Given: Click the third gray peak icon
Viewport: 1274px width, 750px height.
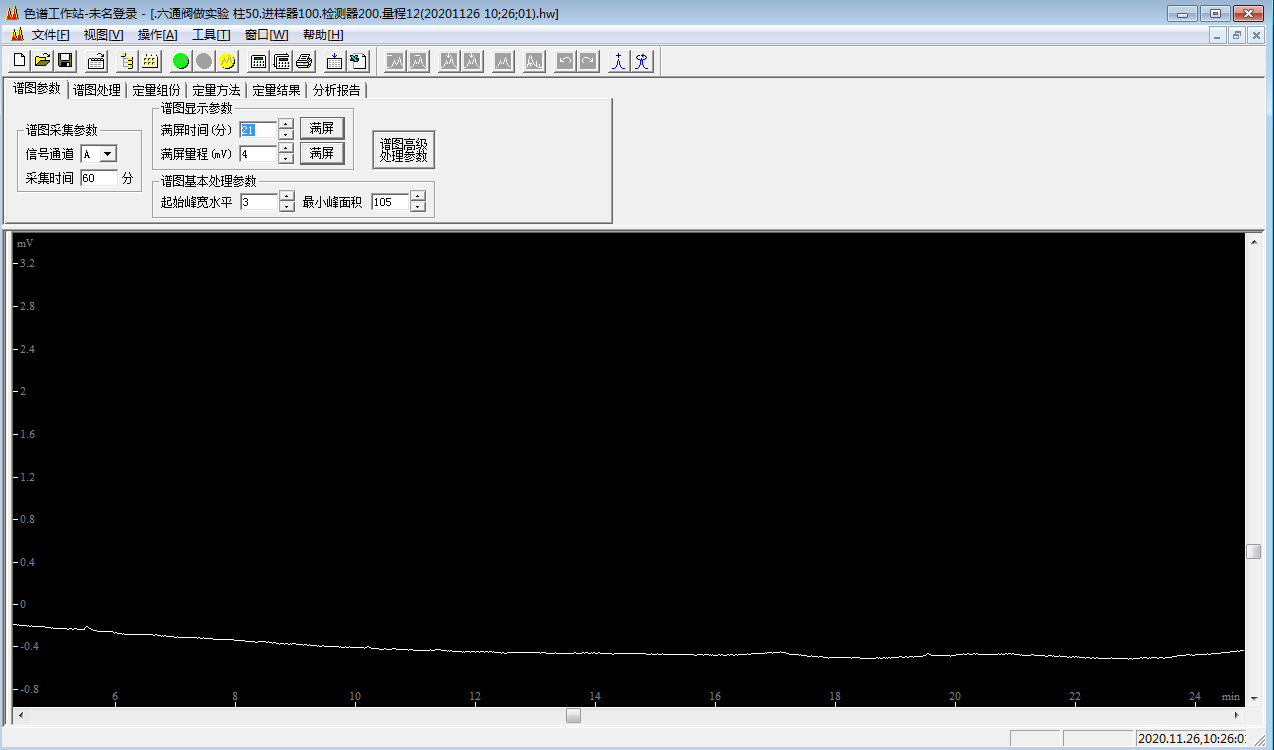Looking at the screenshot, I should tap(450, 61).
